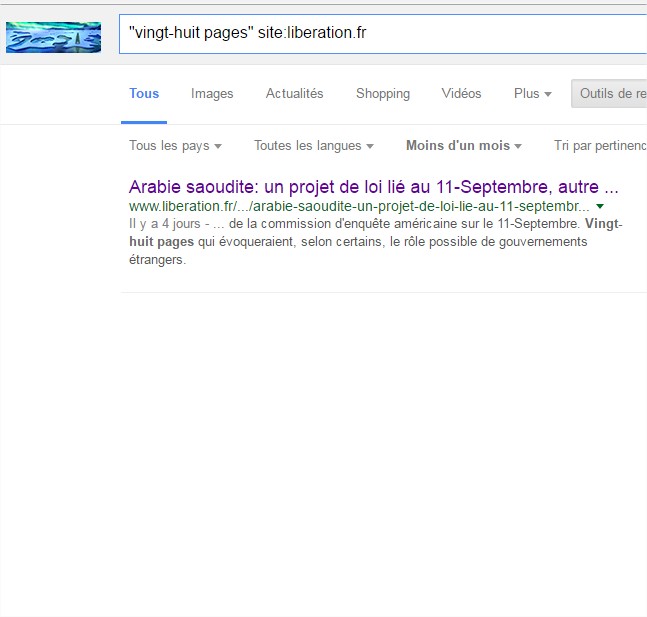This screenshot has width=647, height=617.
Task: Open the Actualités tab
Action: (295, 94)
